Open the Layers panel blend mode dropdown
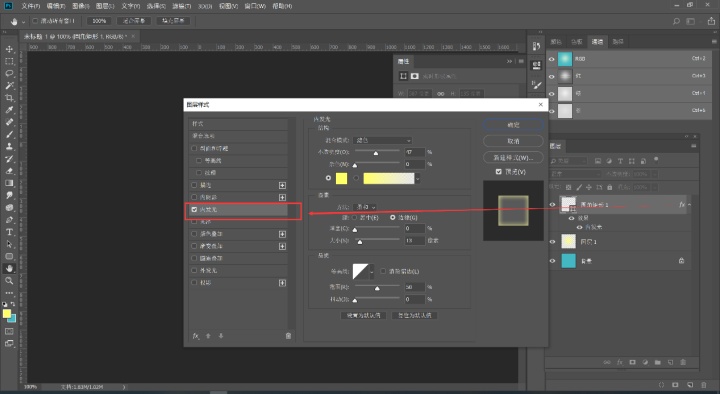The image size is (720, 394). pos(576,174)
